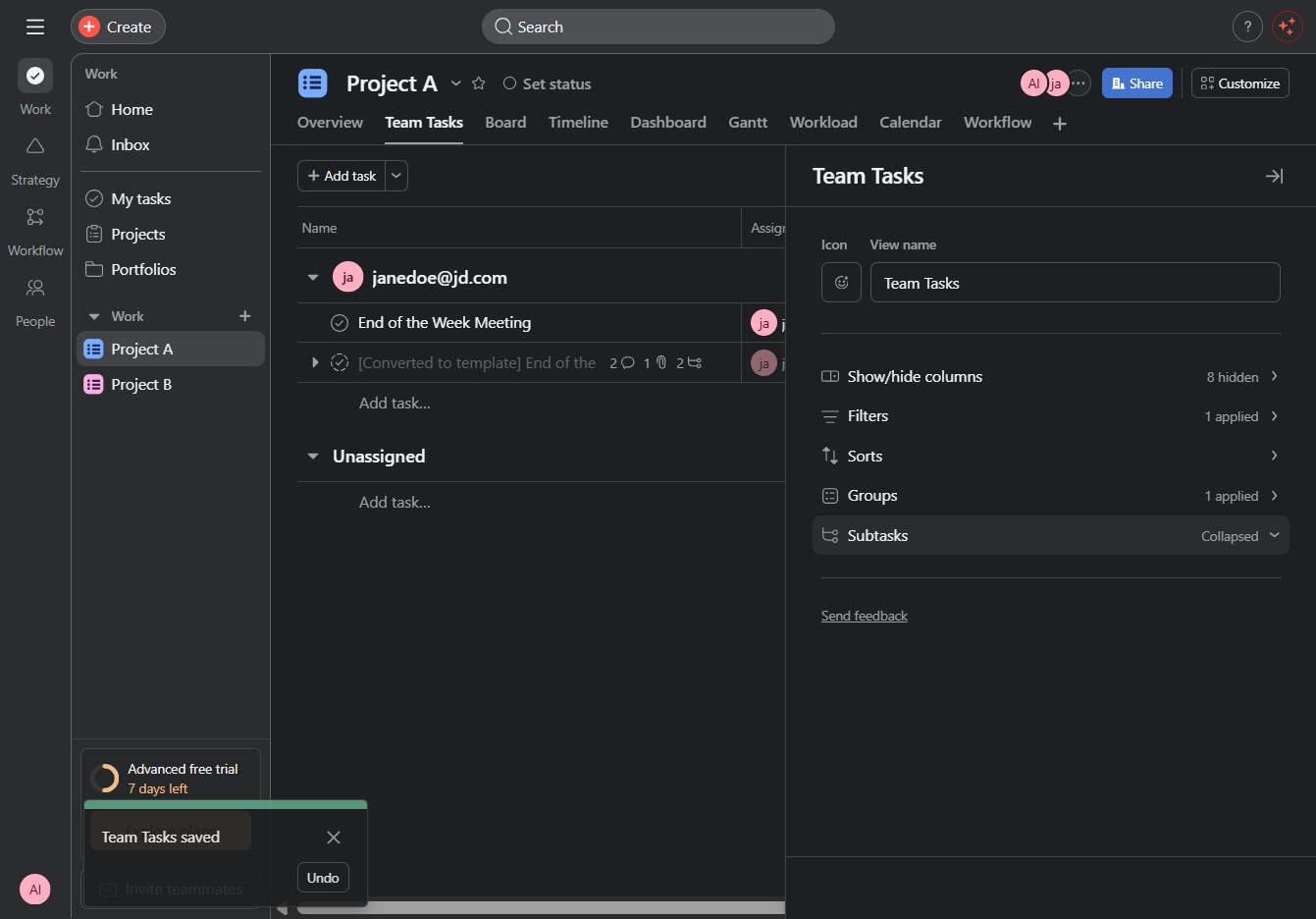The image size is (1316, 919).
Task: Click the Al member avatar in header
Action: coord(1033,83)
